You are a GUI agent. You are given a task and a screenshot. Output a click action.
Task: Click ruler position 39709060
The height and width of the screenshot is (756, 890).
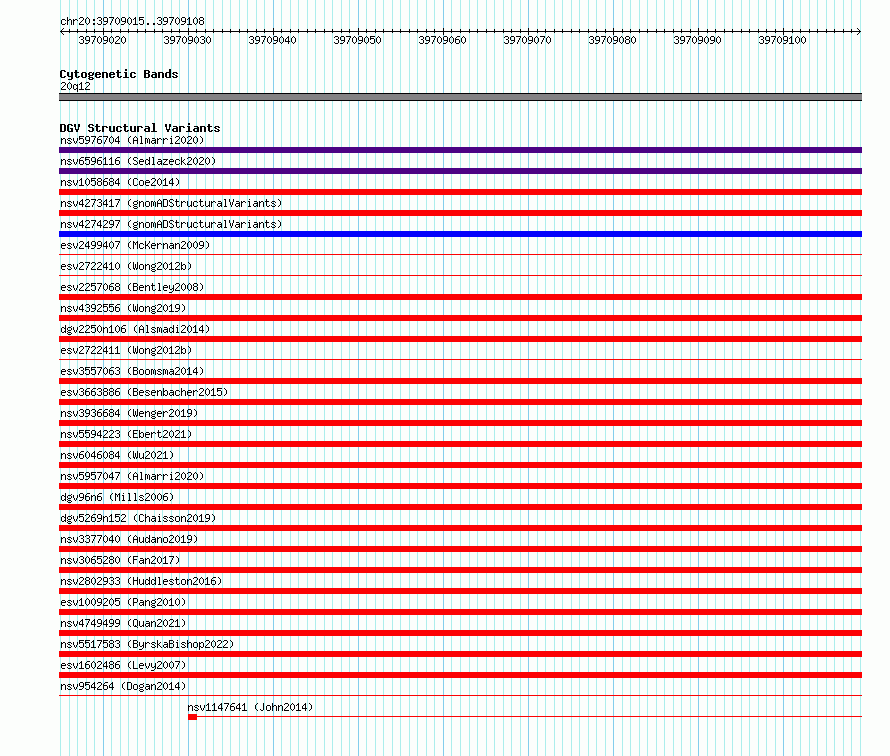(442, 40)
